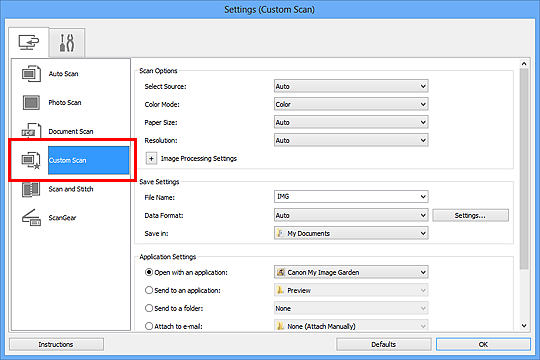Click the Scan Options group heading
This screenshot has width=540, height=360.
158,71
